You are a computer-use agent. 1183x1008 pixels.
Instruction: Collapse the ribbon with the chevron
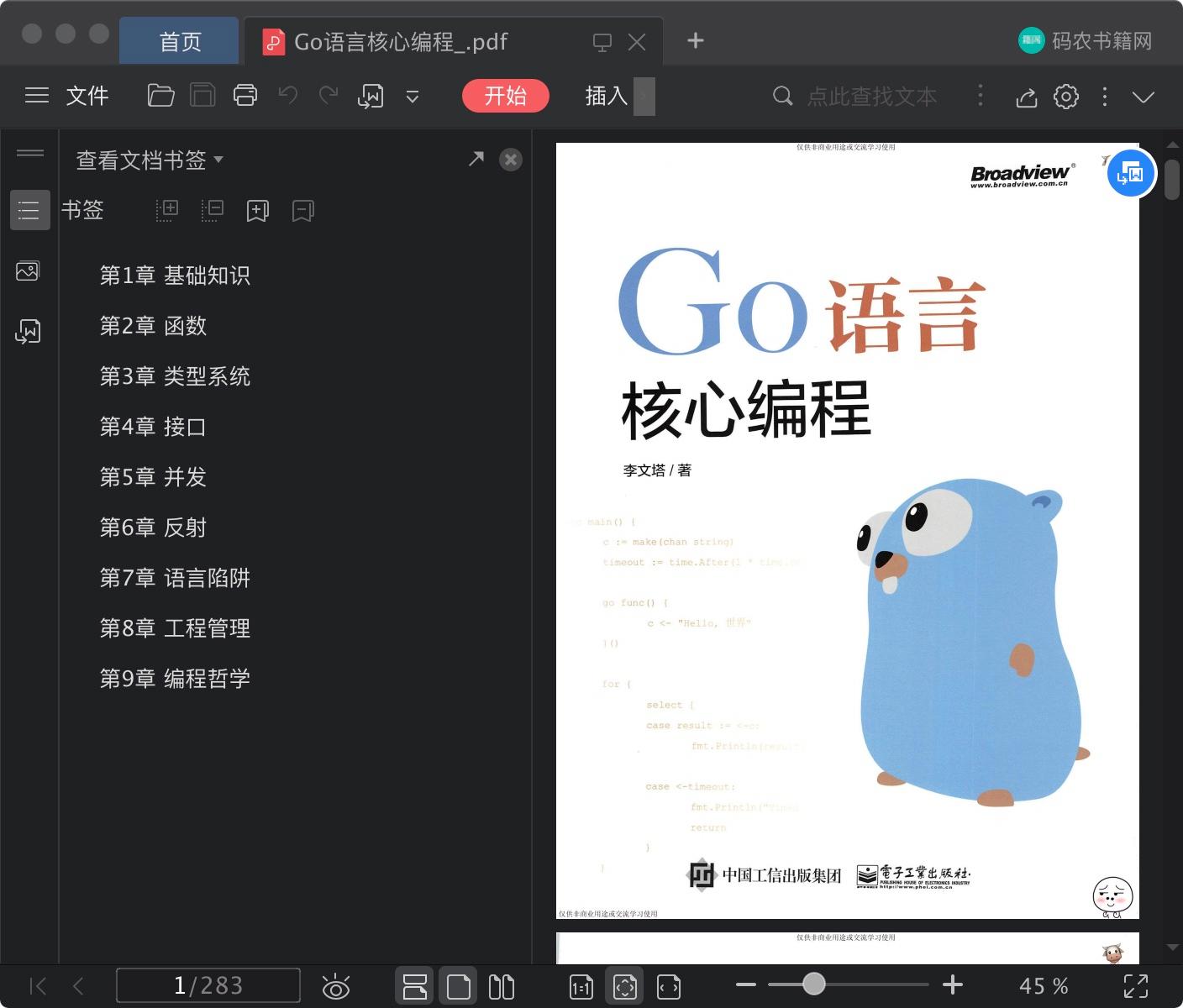pyautogui.click(x=1144, y=97)
